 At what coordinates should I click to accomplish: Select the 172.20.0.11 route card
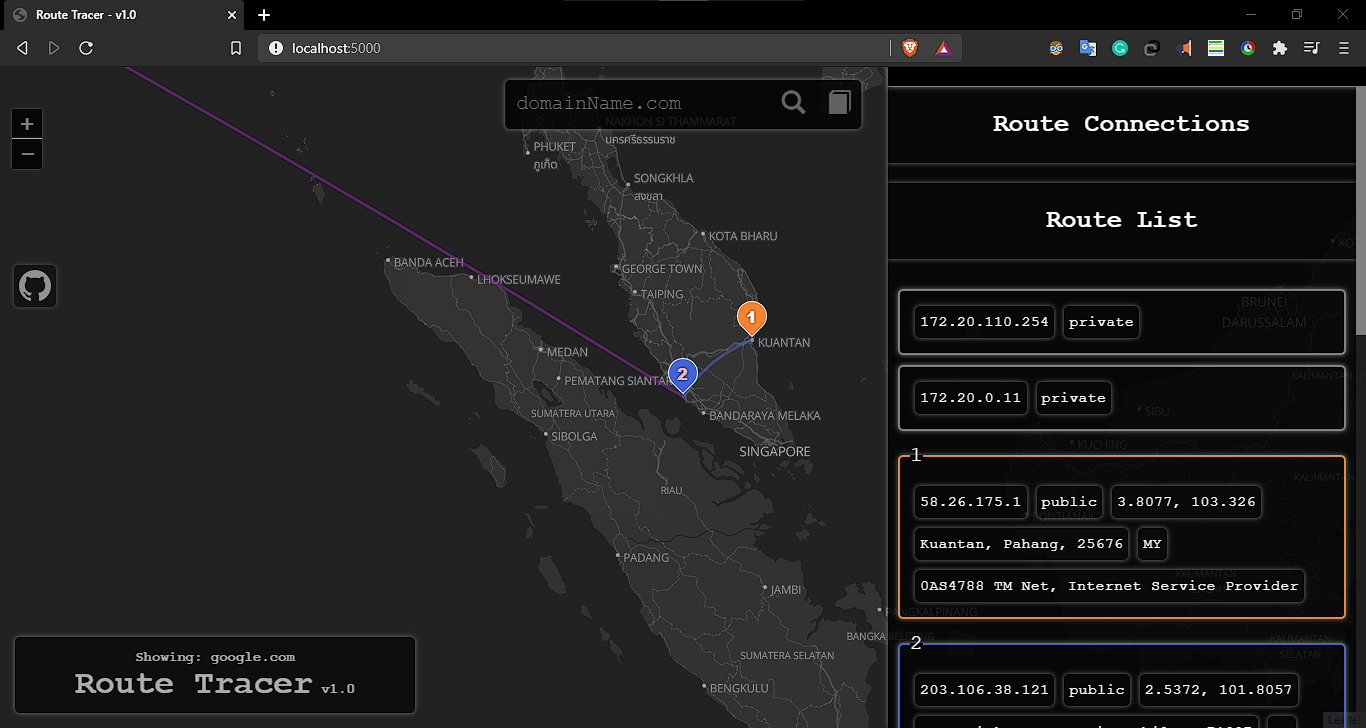pyautogui.click(x=1122, y=398)
